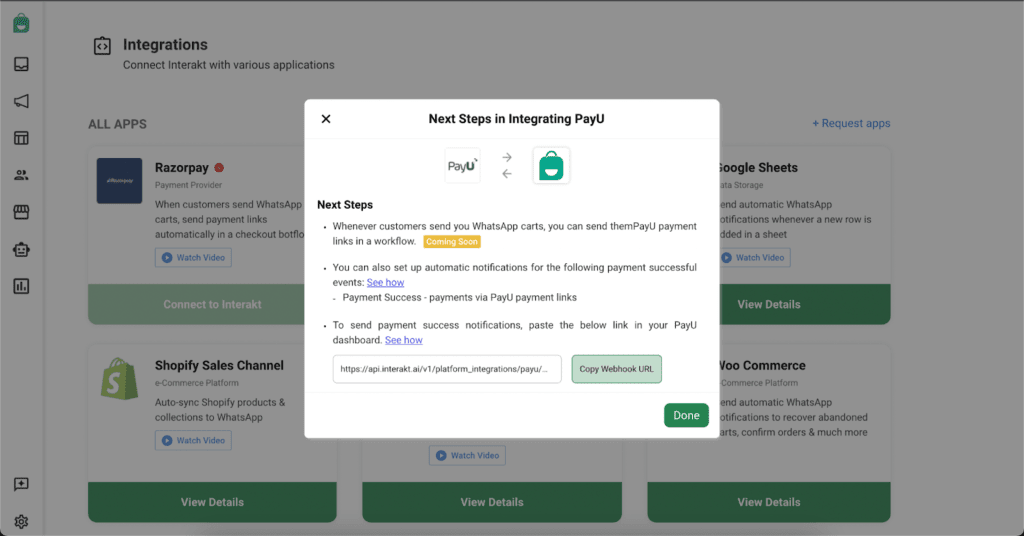Click the Request apps link
Screen dimensions: 1024x536
[851, 123]
